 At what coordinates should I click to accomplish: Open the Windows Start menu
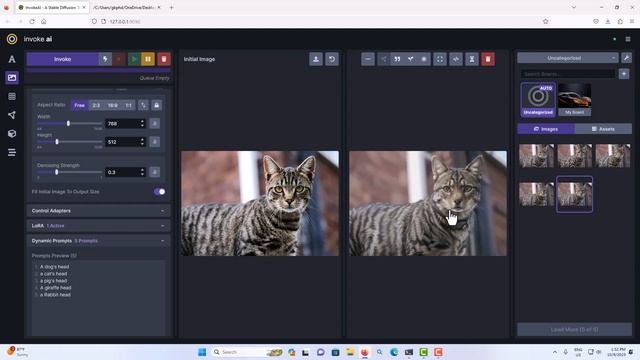(x=202, y=352)
